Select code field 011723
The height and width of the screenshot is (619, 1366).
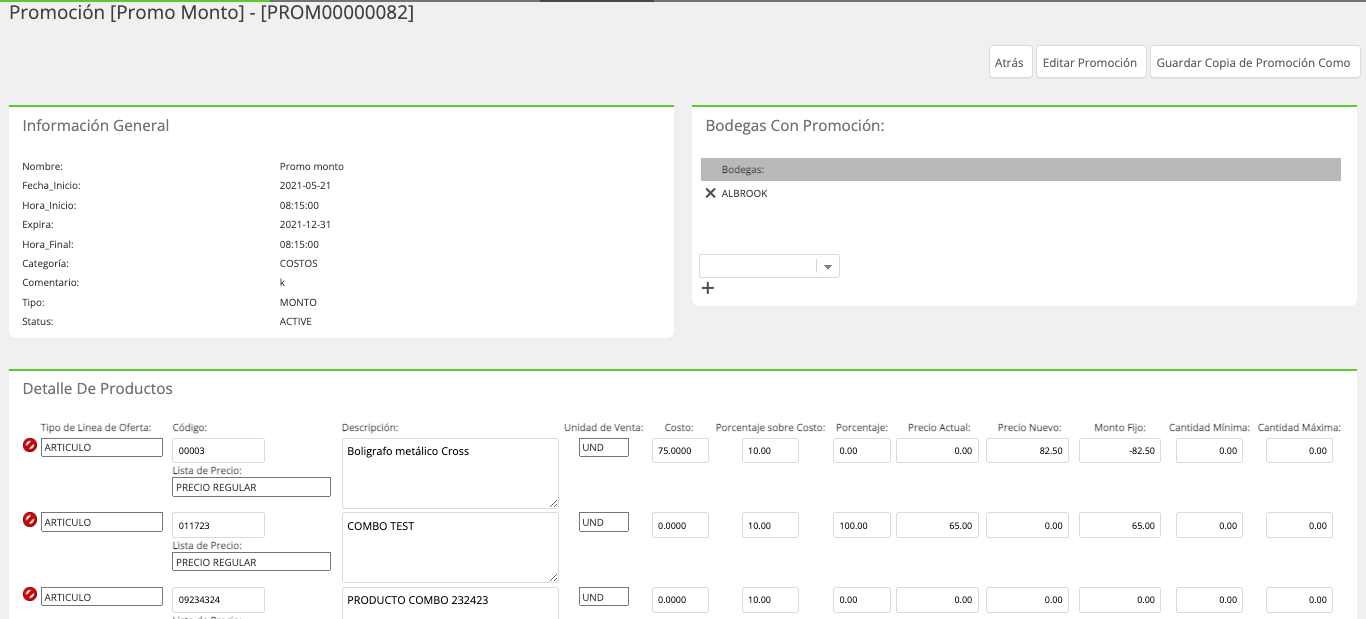pos(218,525)
